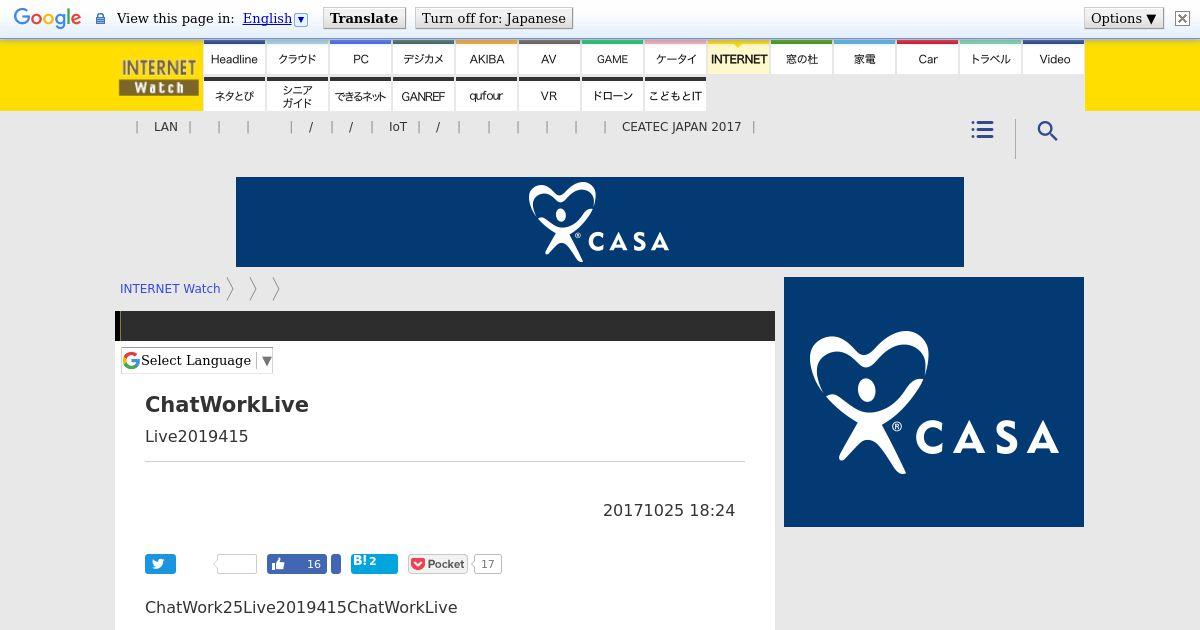
Task: Open the こどもとIT tab
Action: click(675, 96)
